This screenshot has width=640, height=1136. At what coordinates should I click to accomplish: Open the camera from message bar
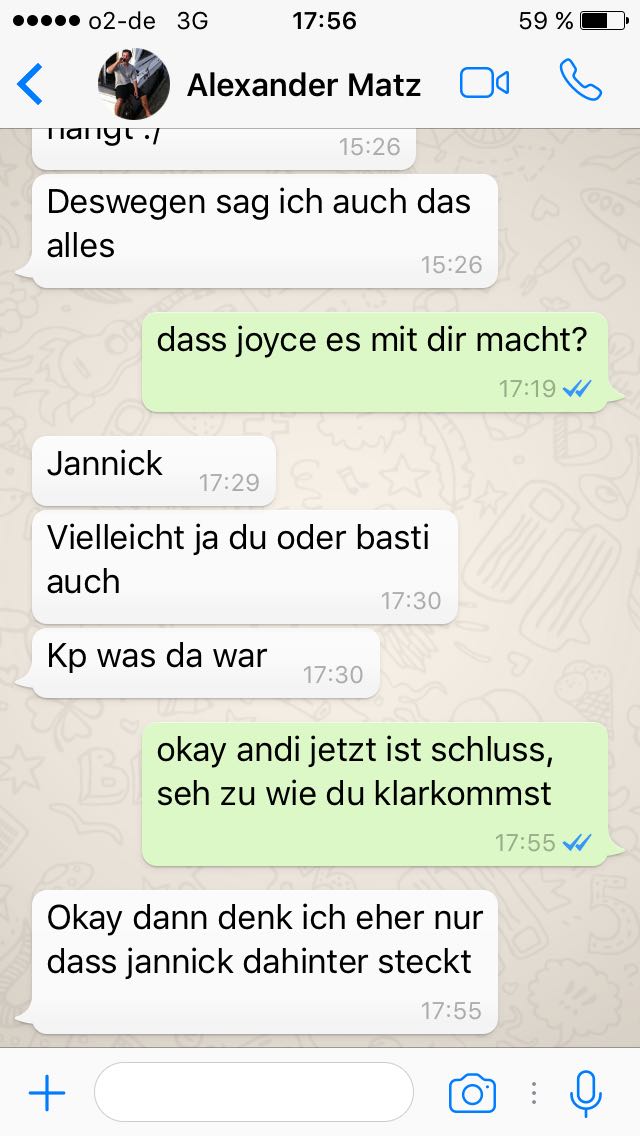coord(472,1093)
